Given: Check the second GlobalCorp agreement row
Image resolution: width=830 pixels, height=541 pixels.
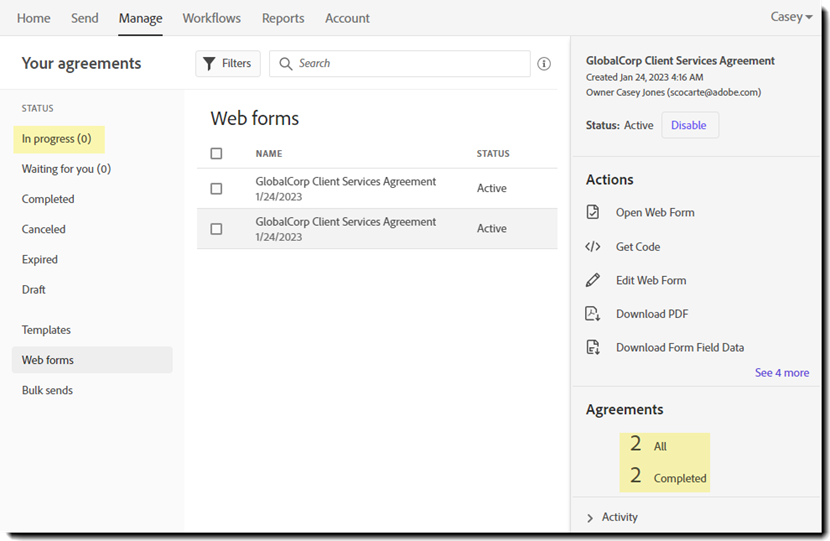Looking at the screenshot, I should click(x=217, y=229).
